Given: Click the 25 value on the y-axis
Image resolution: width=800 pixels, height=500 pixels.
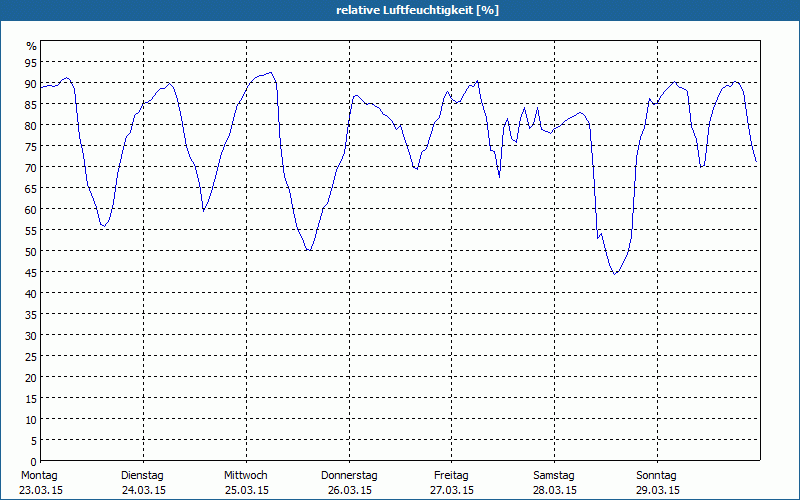Looking at the screenshot, I should pyautogui.click(x=31, y=357).
